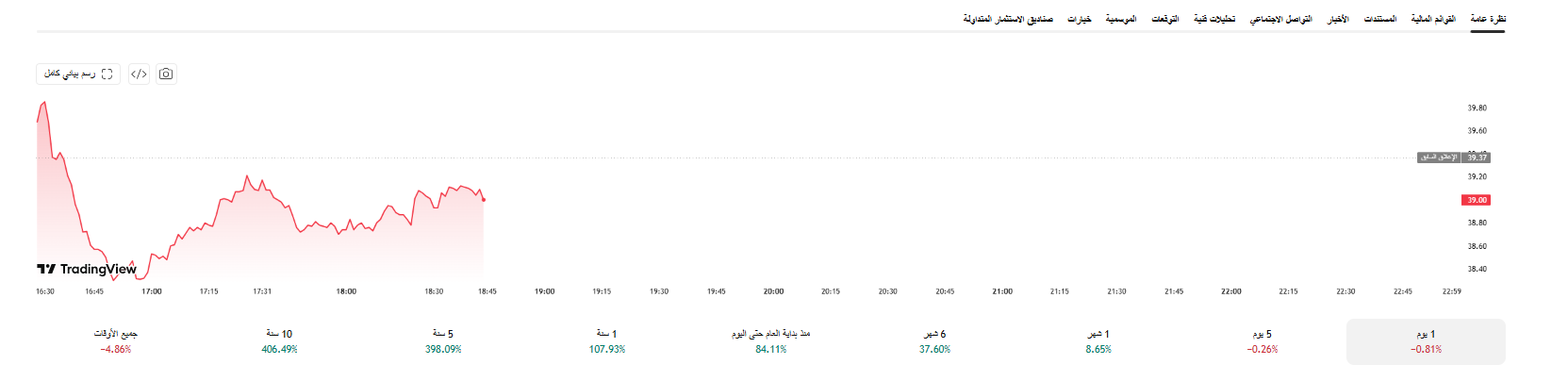Open the Financials tab (القوائم المالية)
The height and width of the screenshot is (381, 1568).
[1433, 19]
